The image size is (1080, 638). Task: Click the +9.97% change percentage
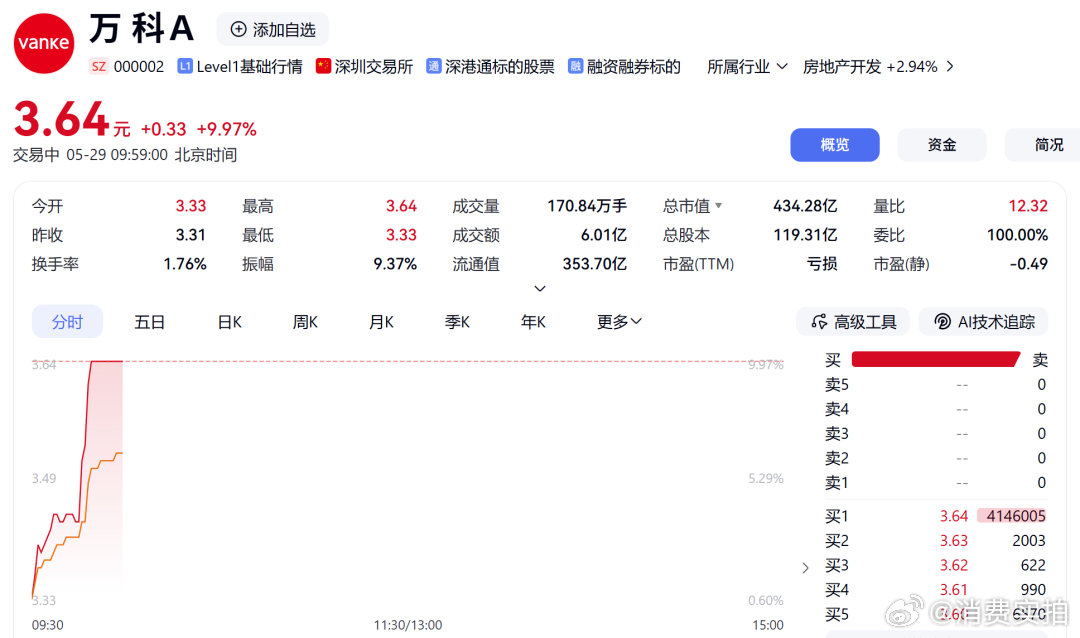pos(227,129)
